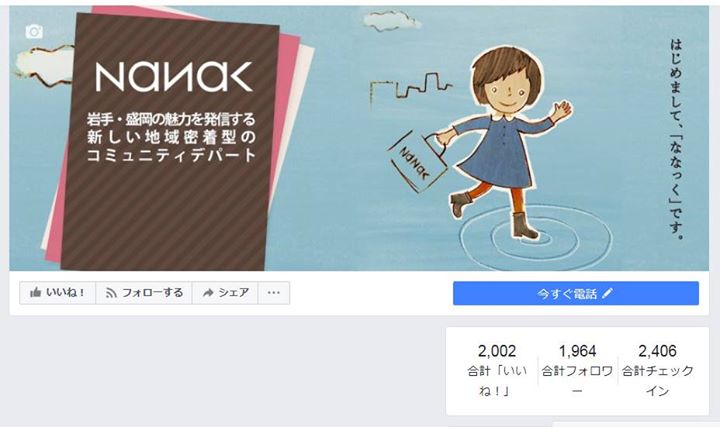Click the share arrow icon beside シェア
Image resolution: width=720 pixels, height=427 pixels.
(x=208, y=293)
